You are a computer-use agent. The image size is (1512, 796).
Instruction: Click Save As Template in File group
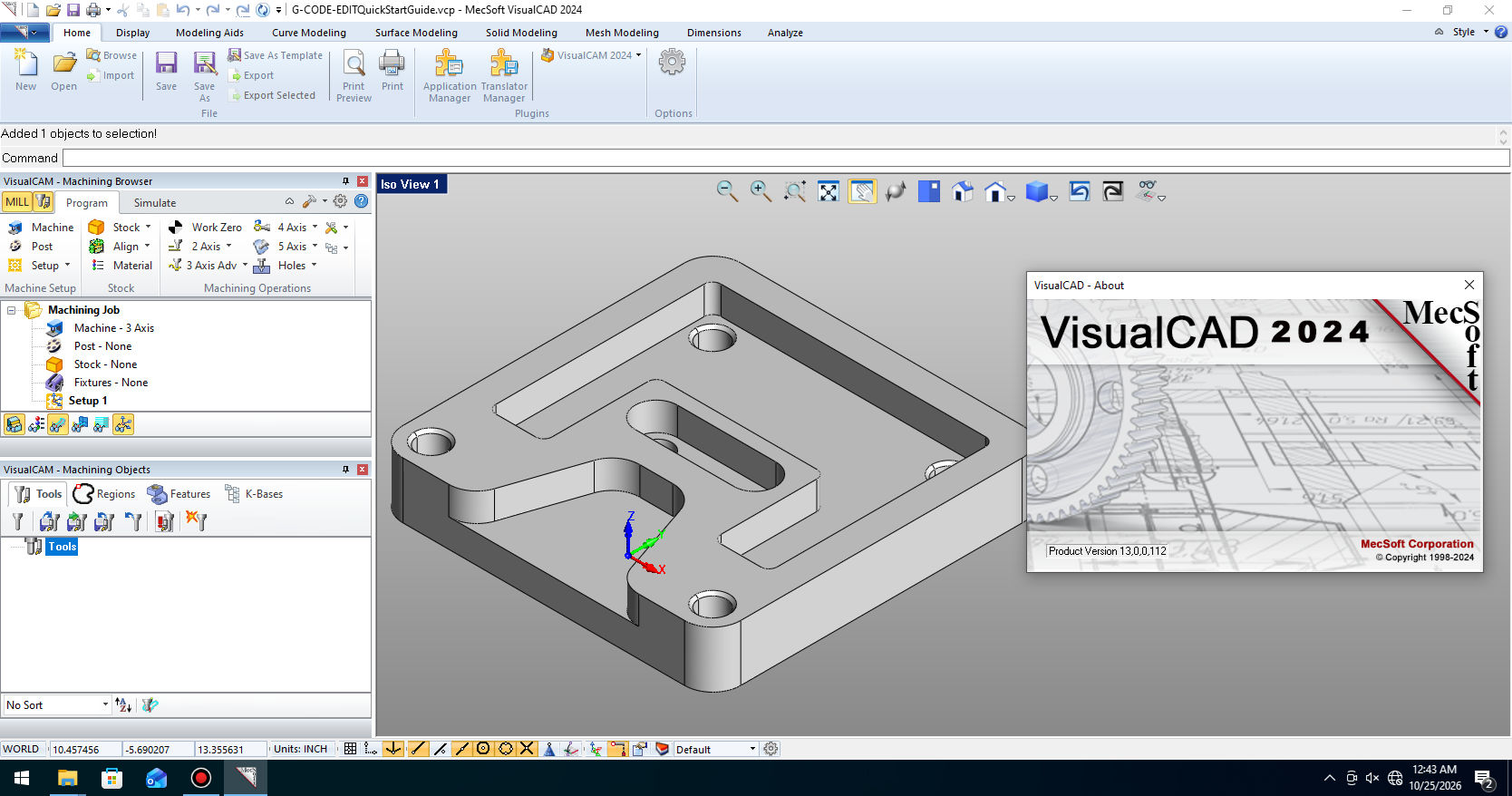(x=275, y=55)
